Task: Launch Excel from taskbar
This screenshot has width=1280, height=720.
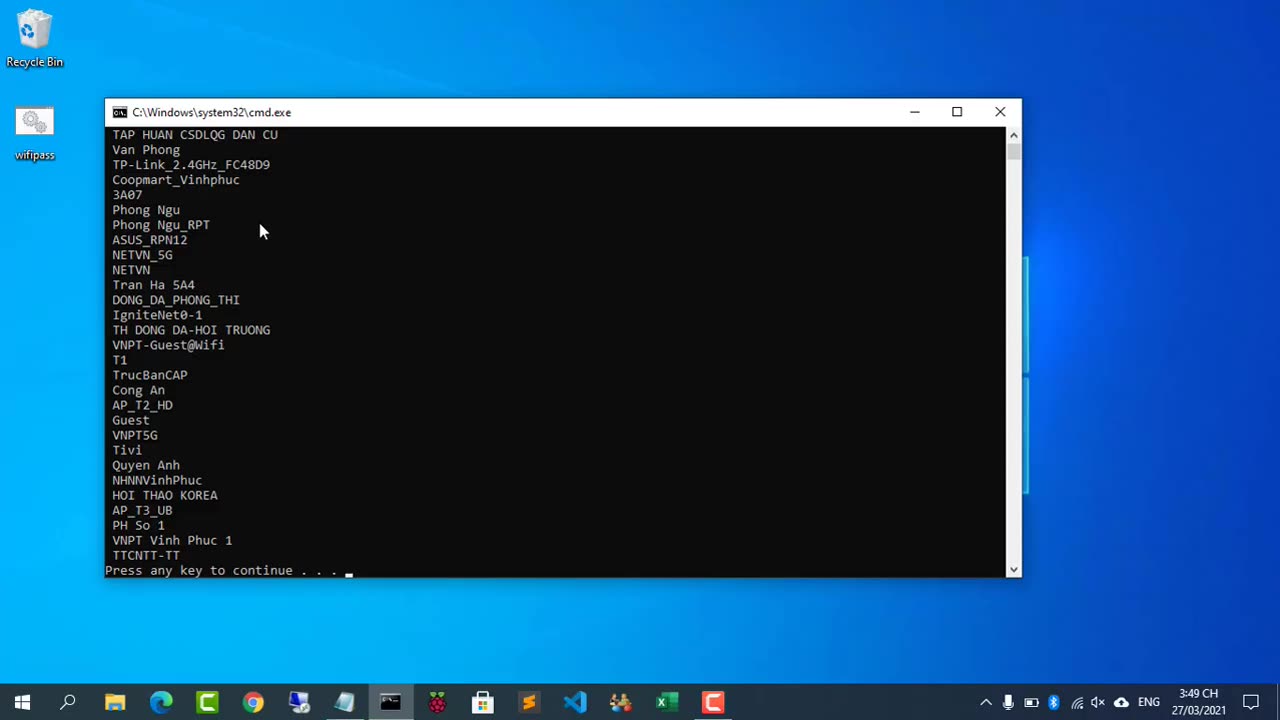Action: point(667,702)
